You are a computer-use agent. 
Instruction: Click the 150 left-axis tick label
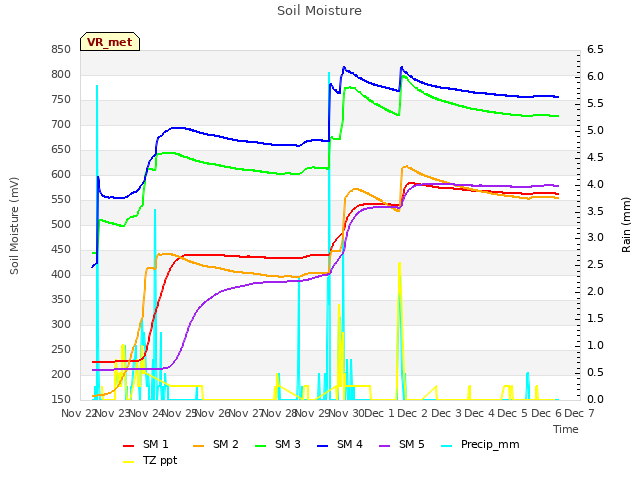61,400
